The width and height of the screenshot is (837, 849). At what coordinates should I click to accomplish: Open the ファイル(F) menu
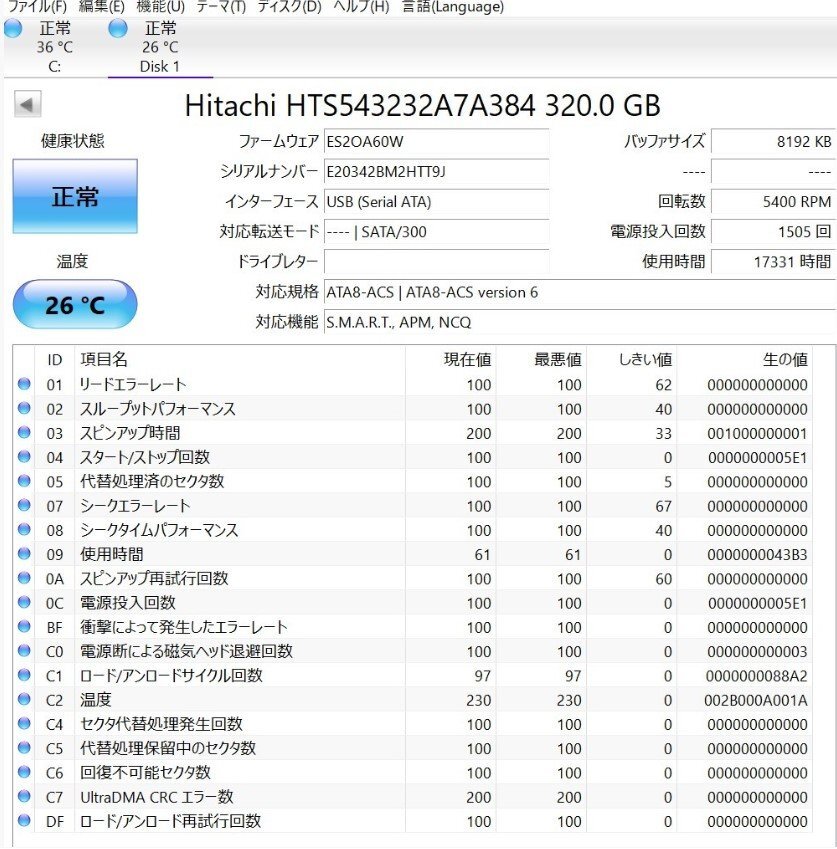[37, 7]
